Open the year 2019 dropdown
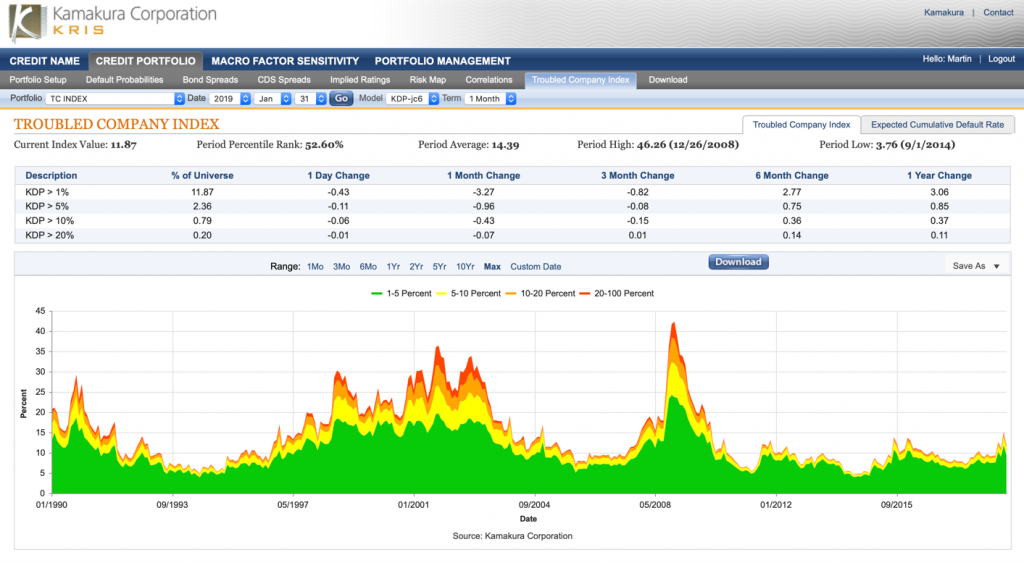 (x=230, y=99)
